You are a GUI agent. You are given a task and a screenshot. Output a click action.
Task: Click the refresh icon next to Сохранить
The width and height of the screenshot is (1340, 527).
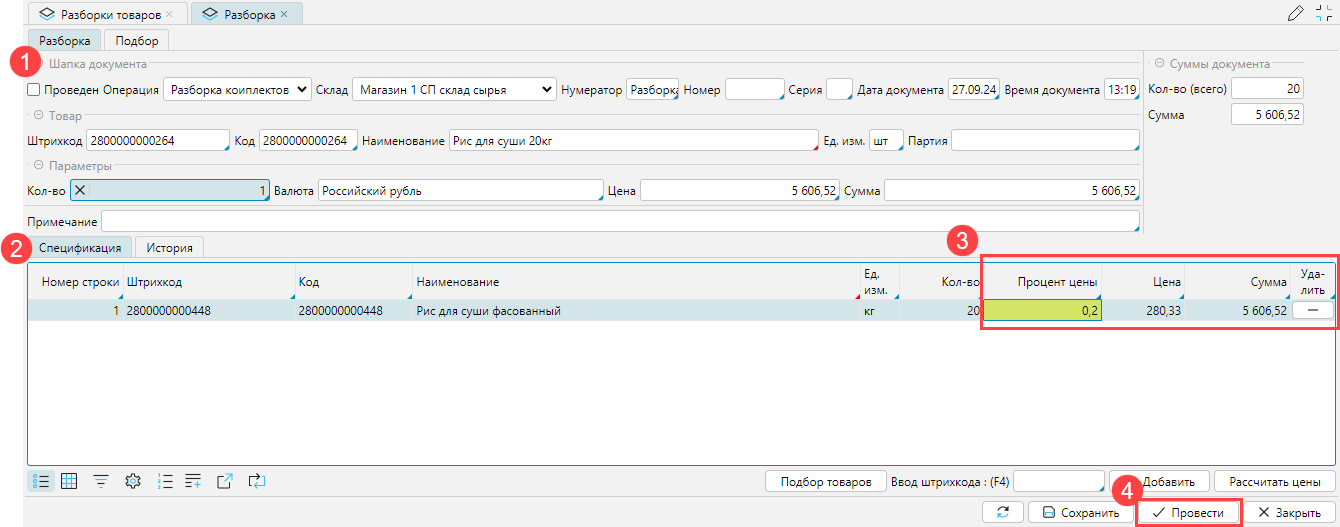1003,512
